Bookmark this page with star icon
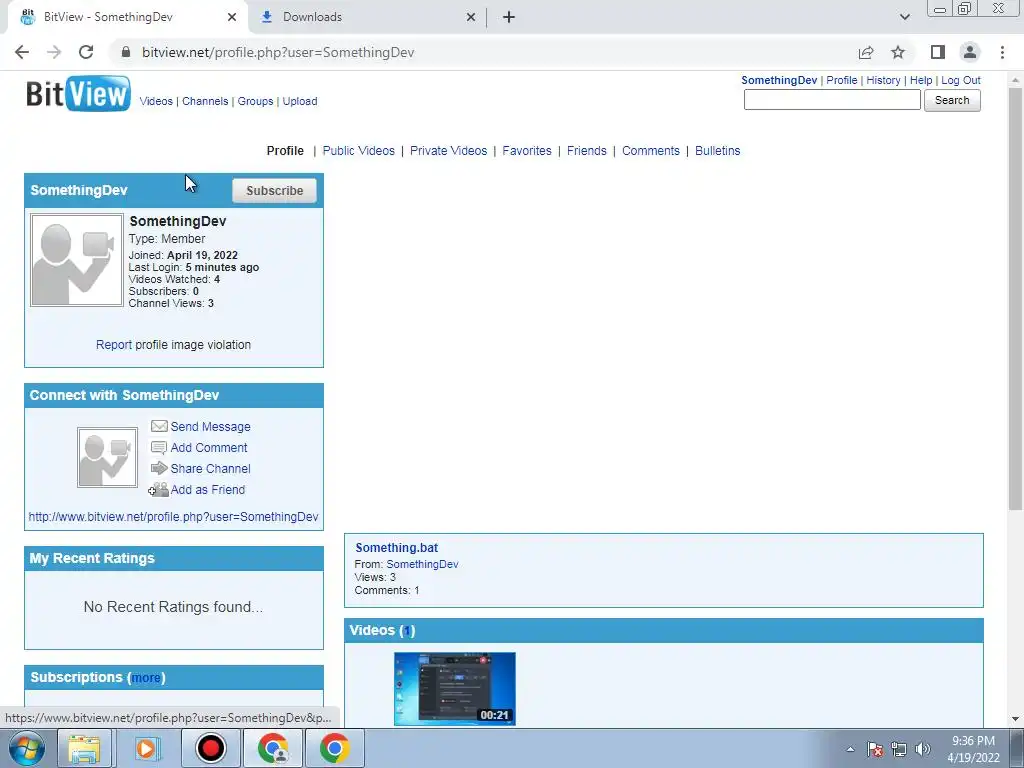Image resolution: width=1024 pixels, height=768 pixels. [x=898, y=52]
